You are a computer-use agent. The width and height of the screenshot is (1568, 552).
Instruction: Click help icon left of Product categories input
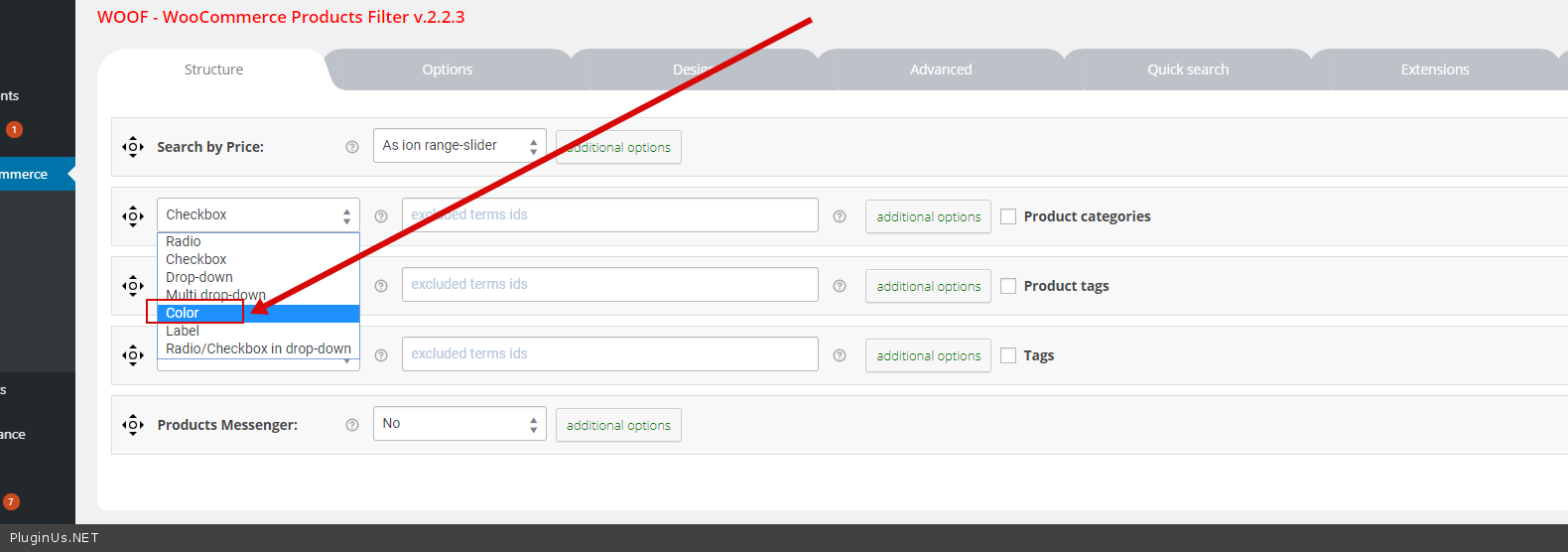click(x=381, y=216)
